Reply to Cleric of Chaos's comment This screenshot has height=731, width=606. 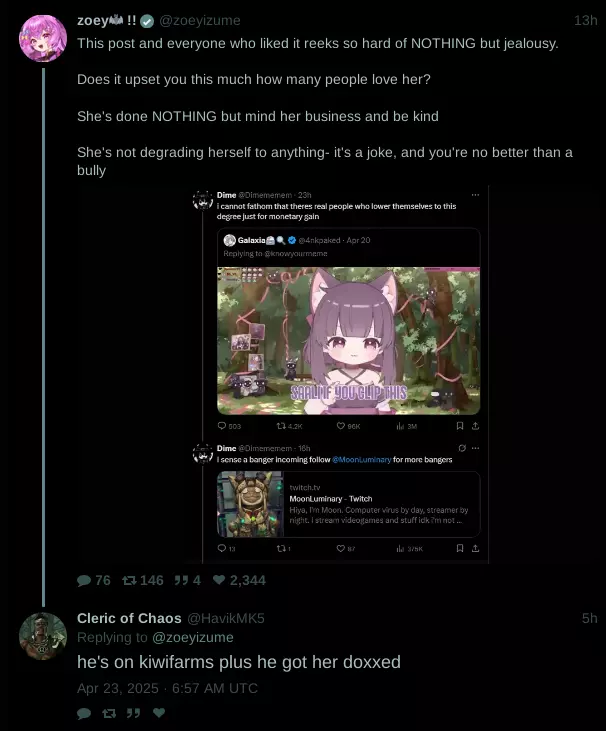tap(84, 713)
